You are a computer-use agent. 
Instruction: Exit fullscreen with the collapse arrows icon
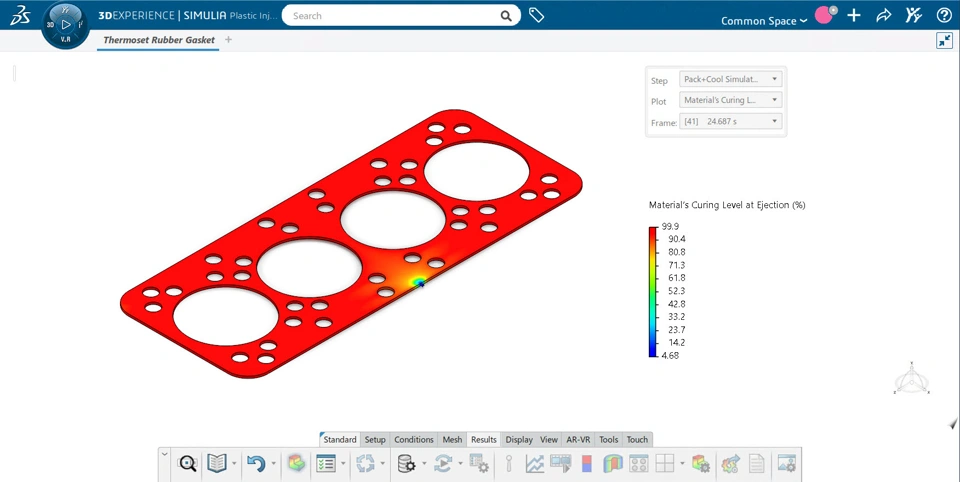(x=945, y=40)
